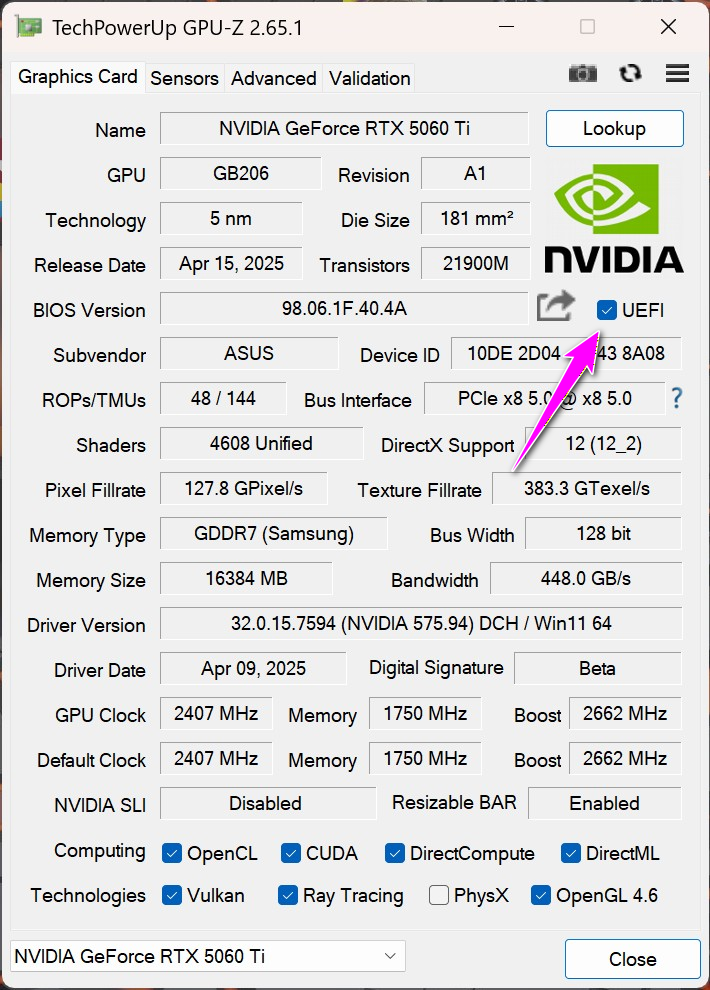This screenshot has width=710, height=990.
Task: Click the Bus Interface question mark icon
Action: click(677, 398)
